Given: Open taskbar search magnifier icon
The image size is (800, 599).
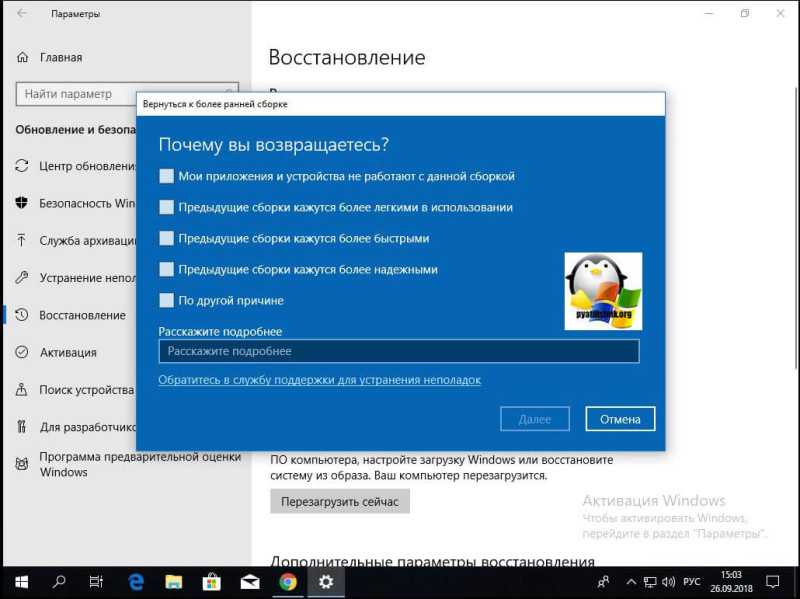Looking at the screenshot, I should [59, 582].
